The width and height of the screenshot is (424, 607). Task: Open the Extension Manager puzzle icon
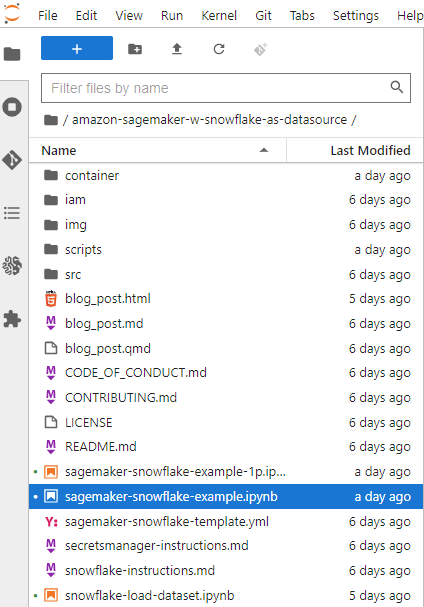tap(12, 319)
